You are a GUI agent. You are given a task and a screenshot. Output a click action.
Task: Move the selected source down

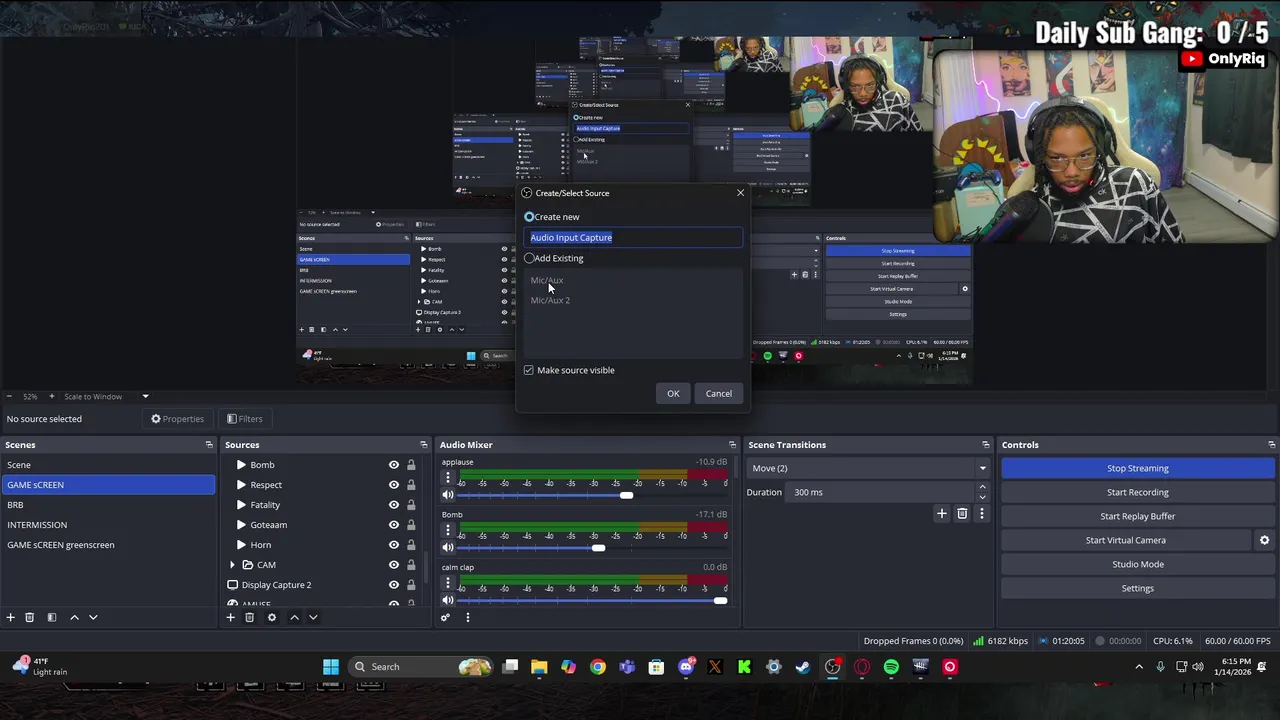coord(313,617)
